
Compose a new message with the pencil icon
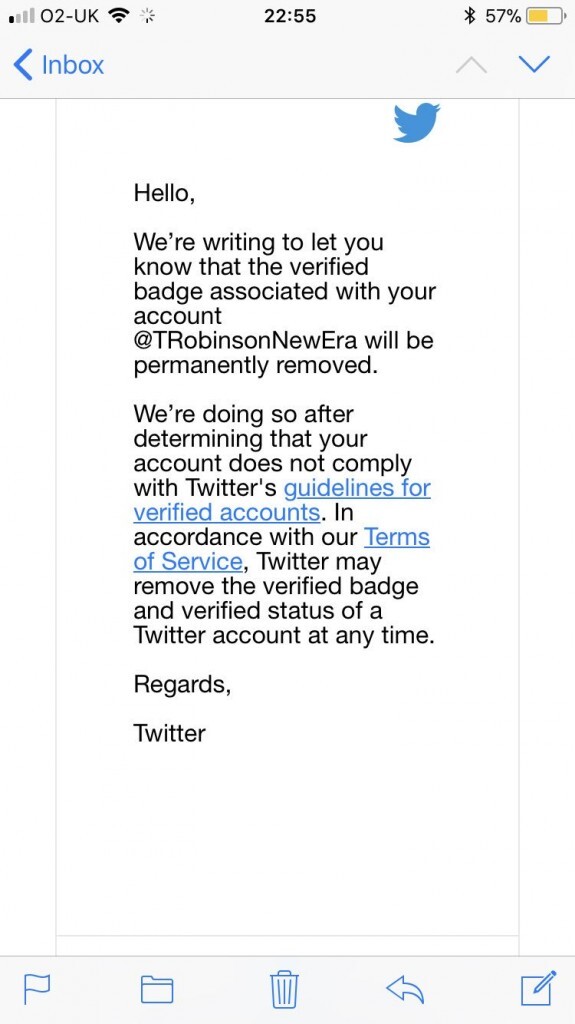[x=539, y=988]
